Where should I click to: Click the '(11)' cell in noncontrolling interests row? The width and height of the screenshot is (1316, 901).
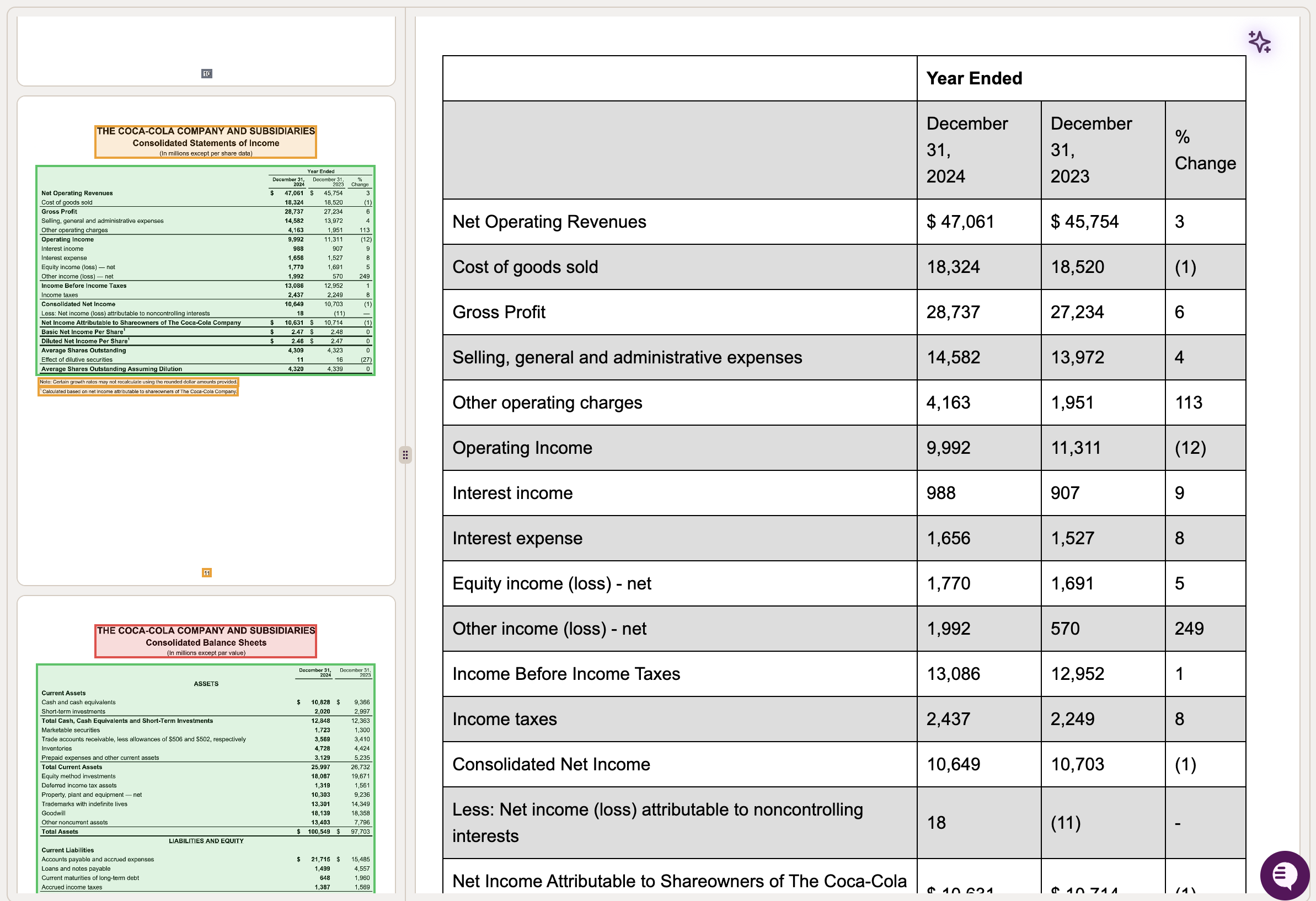tap(1103, 823)
